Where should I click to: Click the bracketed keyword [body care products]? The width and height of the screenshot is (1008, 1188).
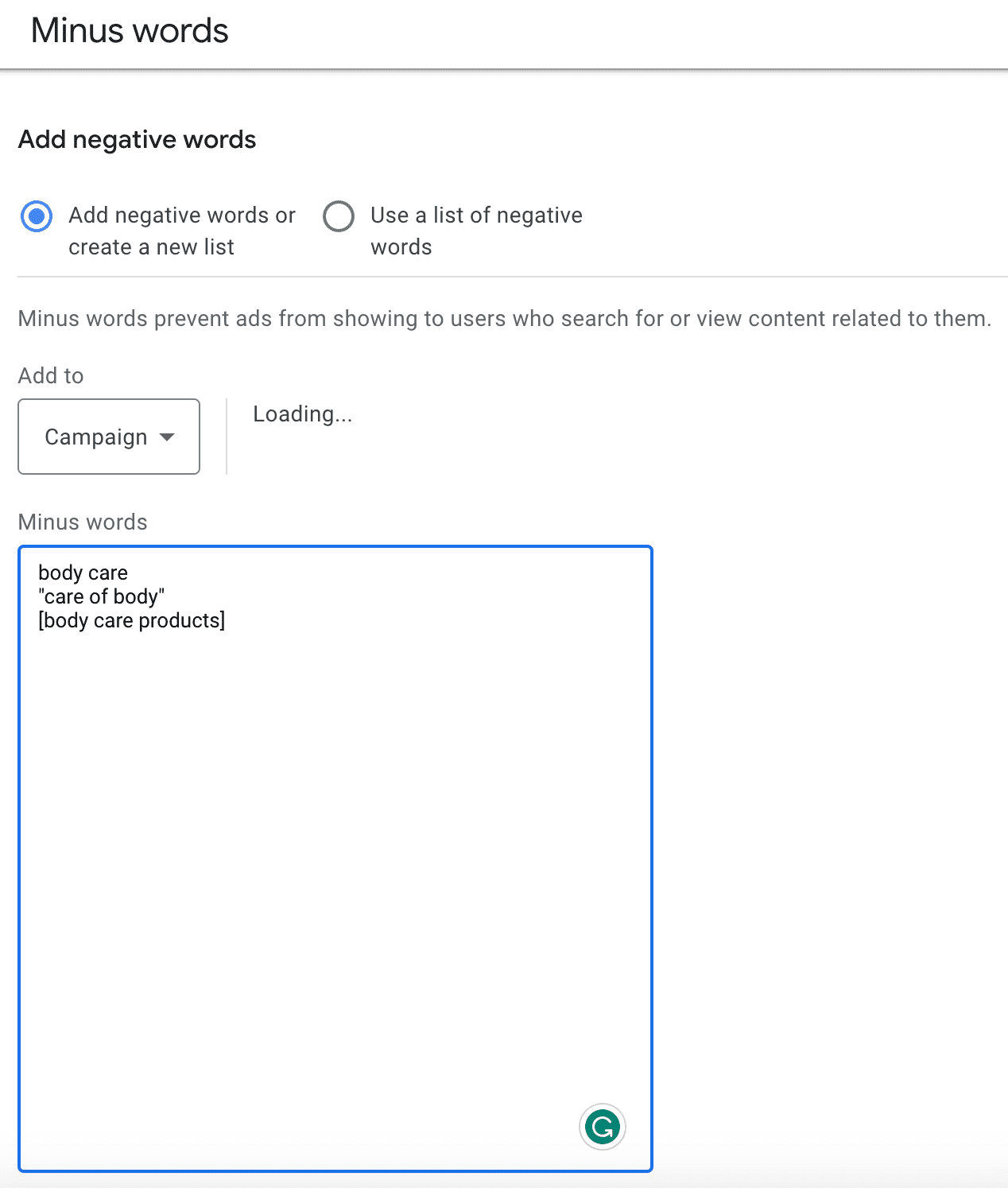[x=131, y=620]
